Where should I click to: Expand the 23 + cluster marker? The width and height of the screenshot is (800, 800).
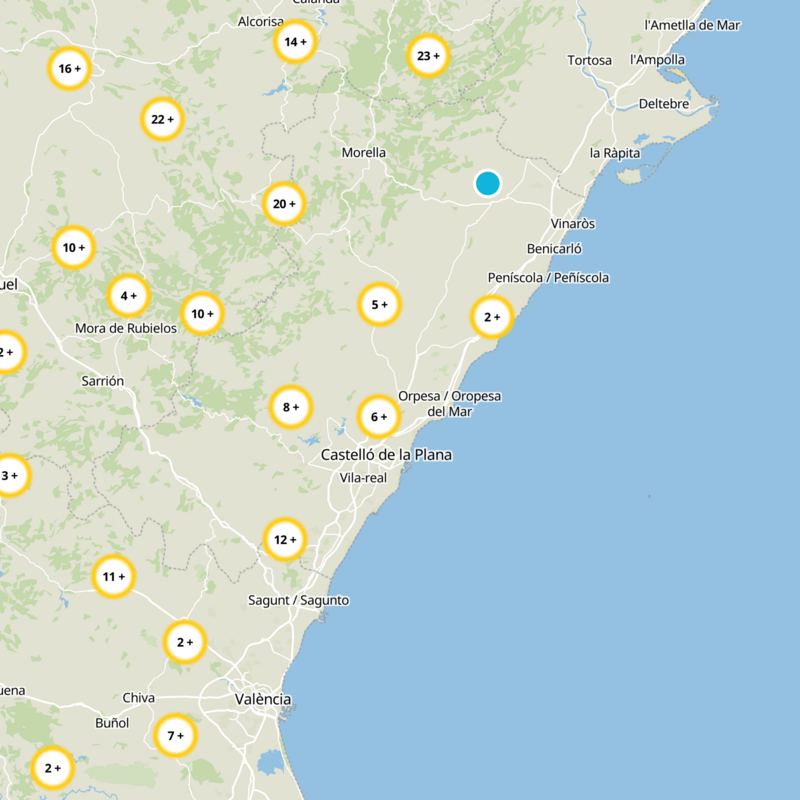click(x=428, y=56)
